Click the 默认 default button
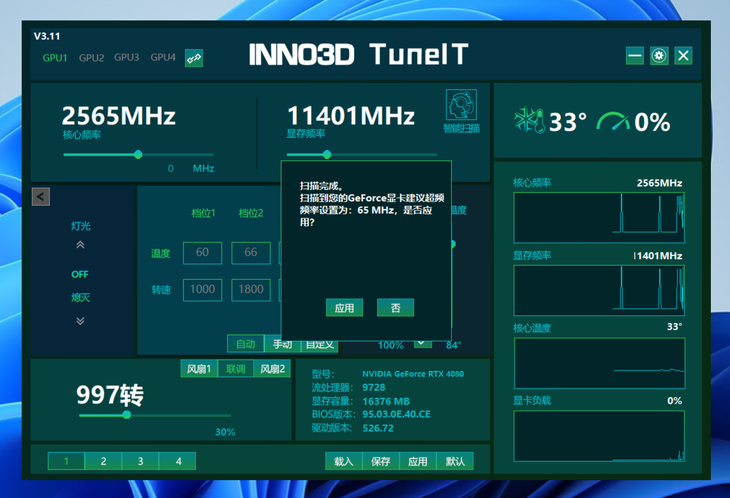 [x=455, y=461]
